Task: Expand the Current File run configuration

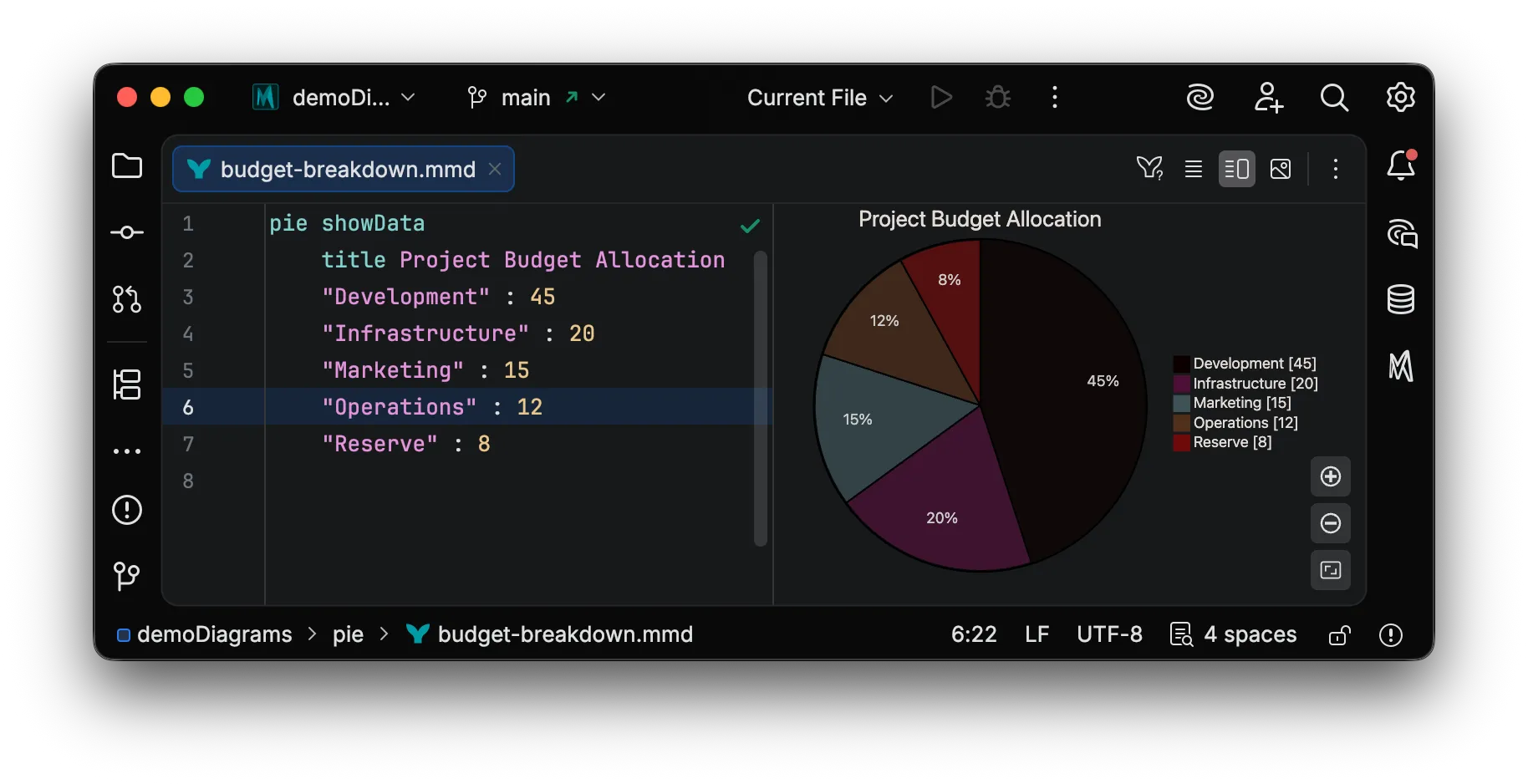Action: pos(819,98)
